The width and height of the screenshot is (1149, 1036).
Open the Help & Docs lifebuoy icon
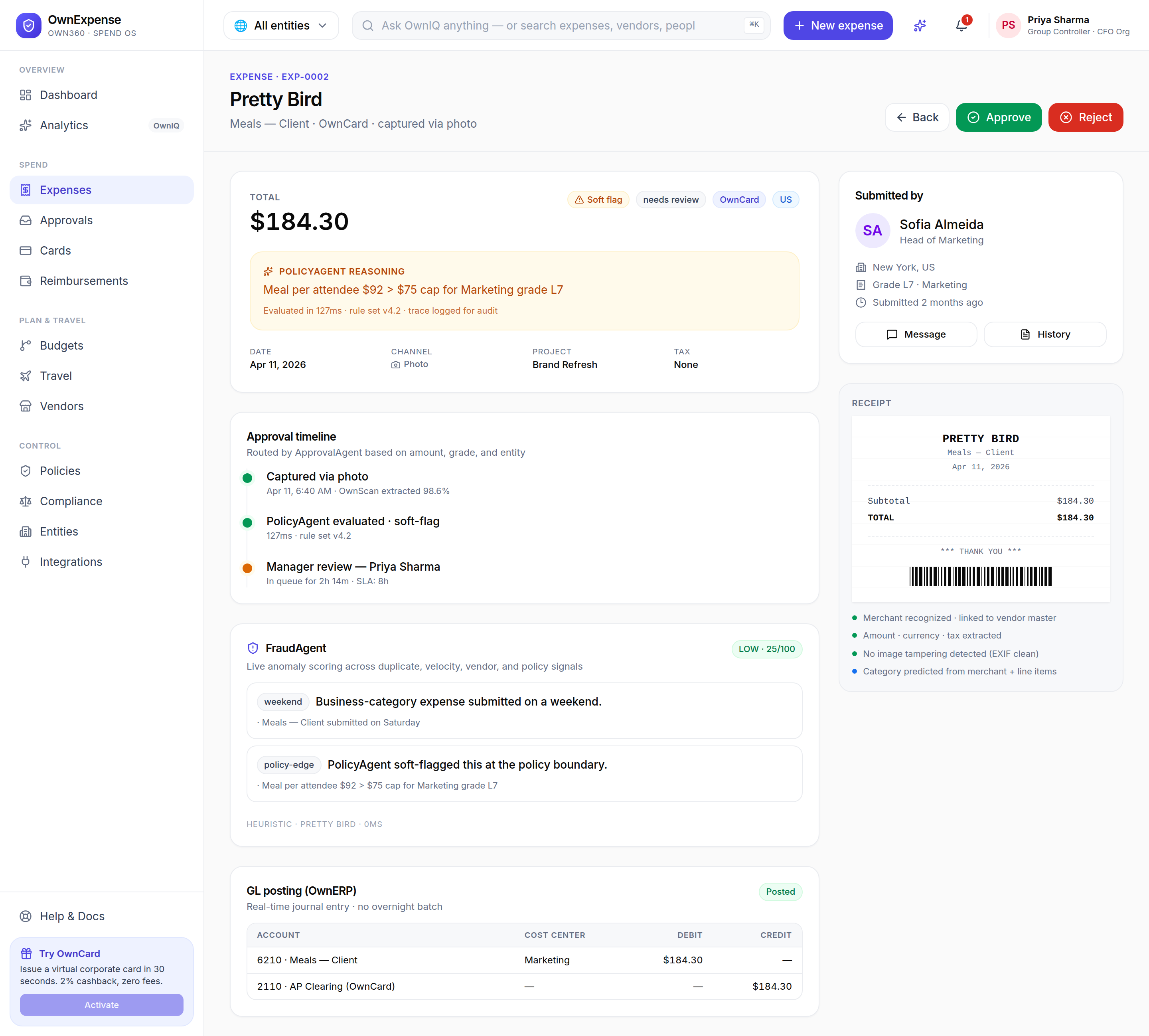coord(26,916)
